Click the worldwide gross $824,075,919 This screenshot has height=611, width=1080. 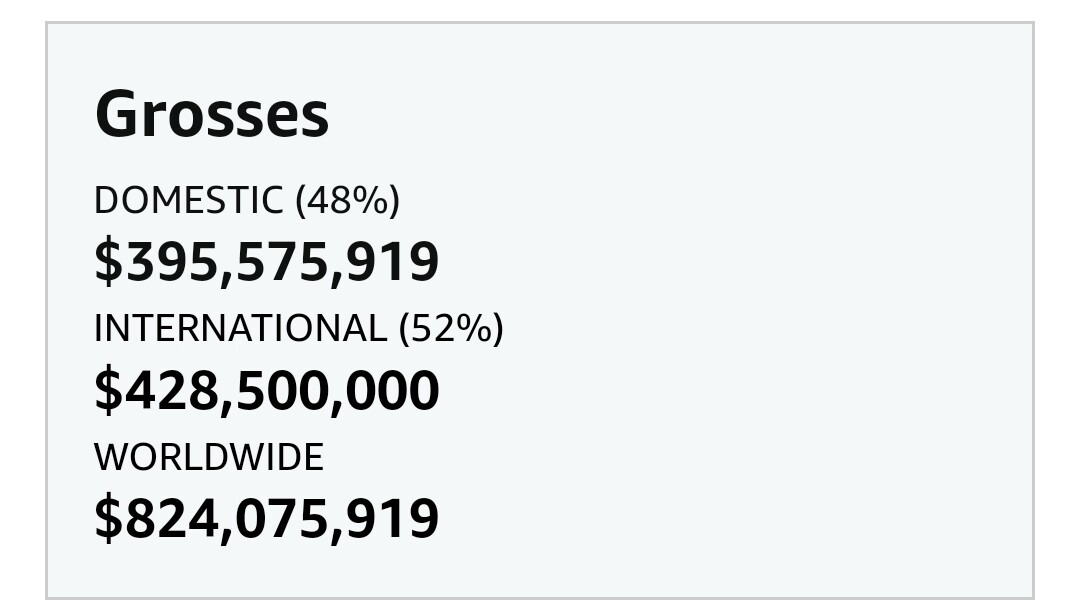[267, 519]
